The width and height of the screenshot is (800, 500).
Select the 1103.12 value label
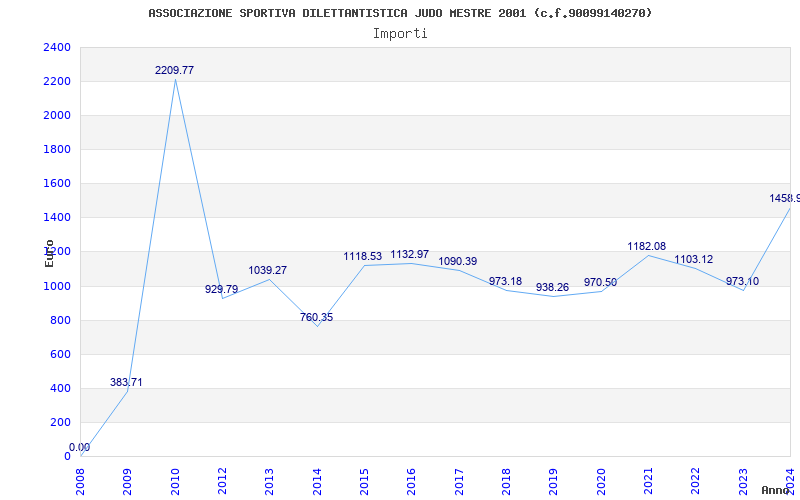click(693, 260)
